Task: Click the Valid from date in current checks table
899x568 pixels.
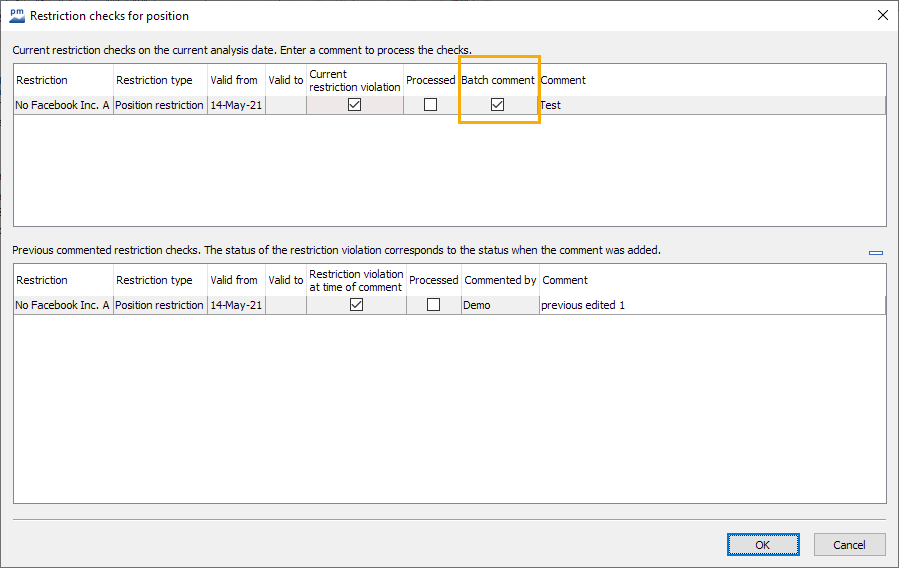Action: point(235,105)
